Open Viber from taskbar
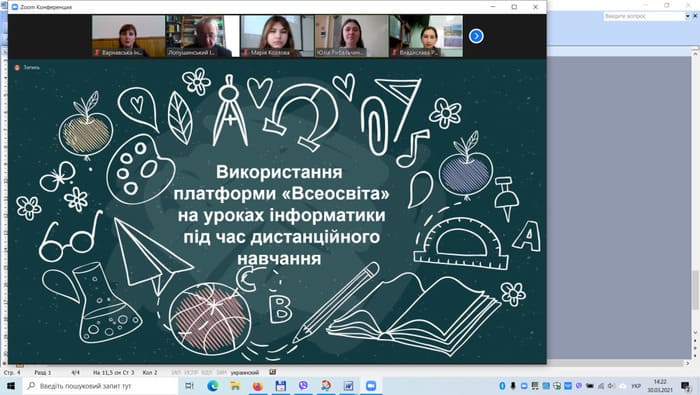 coord(303,386)
